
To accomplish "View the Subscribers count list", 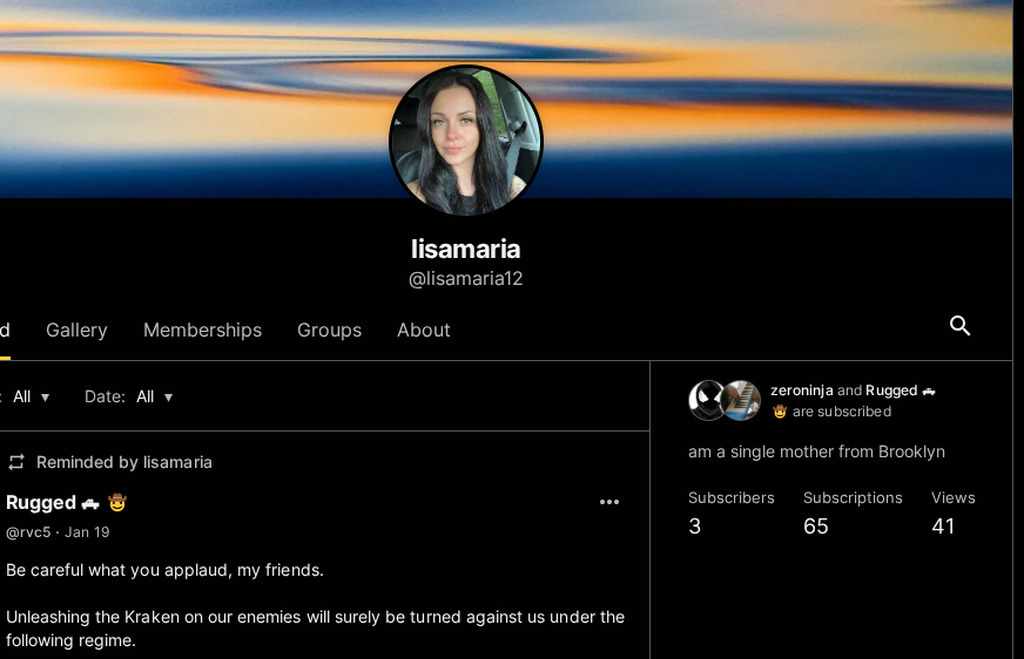I will coord(731,512).
